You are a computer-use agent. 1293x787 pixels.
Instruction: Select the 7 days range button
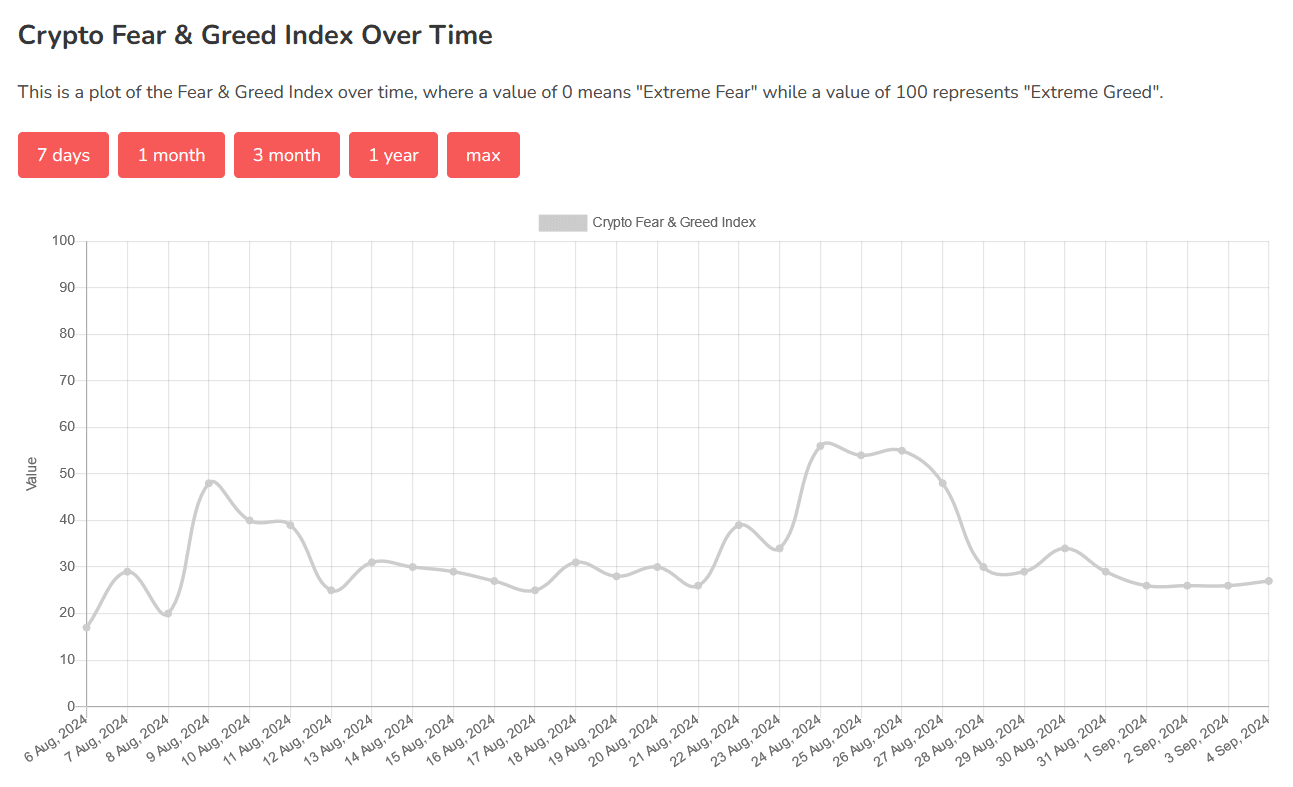tap(63, 155)
